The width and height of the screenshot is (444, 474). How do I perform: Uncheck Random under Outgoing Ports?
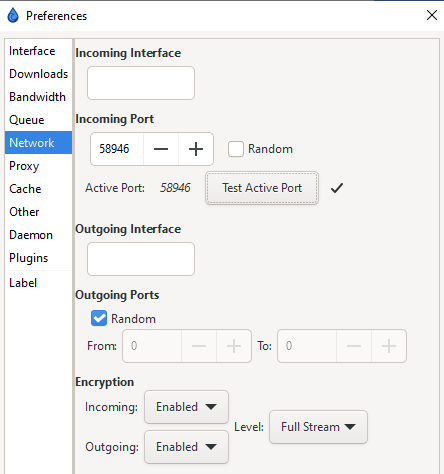pos(99,318)
